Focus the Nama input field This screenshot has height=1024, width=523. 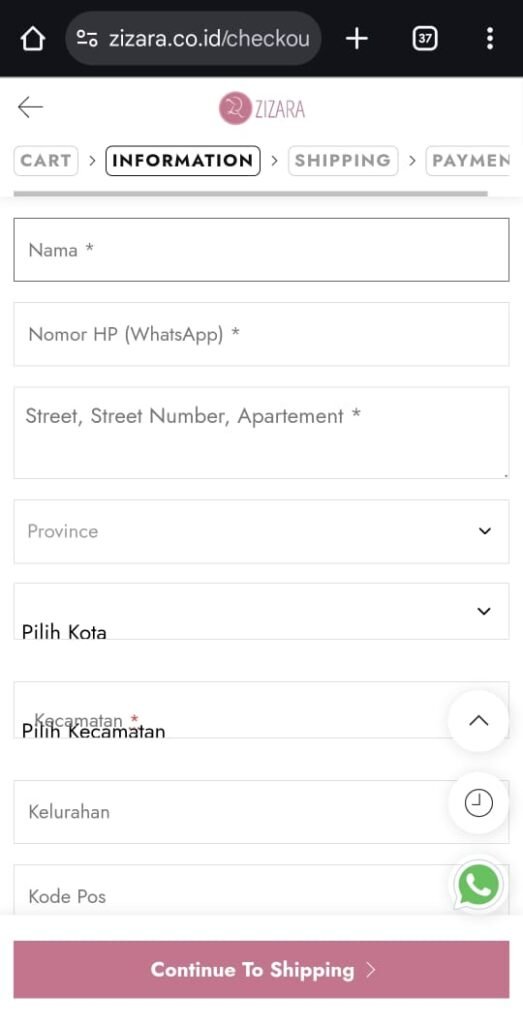pyautogui.click(x=261, y=250)
